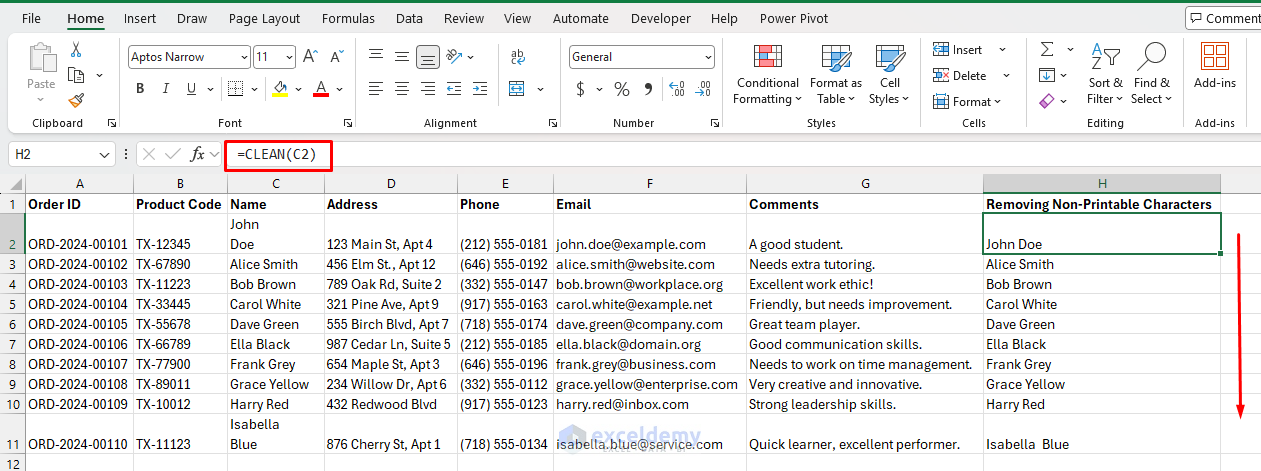Apply Percent Style
This screenshot has height=471, width=1261.
[622, 89]
